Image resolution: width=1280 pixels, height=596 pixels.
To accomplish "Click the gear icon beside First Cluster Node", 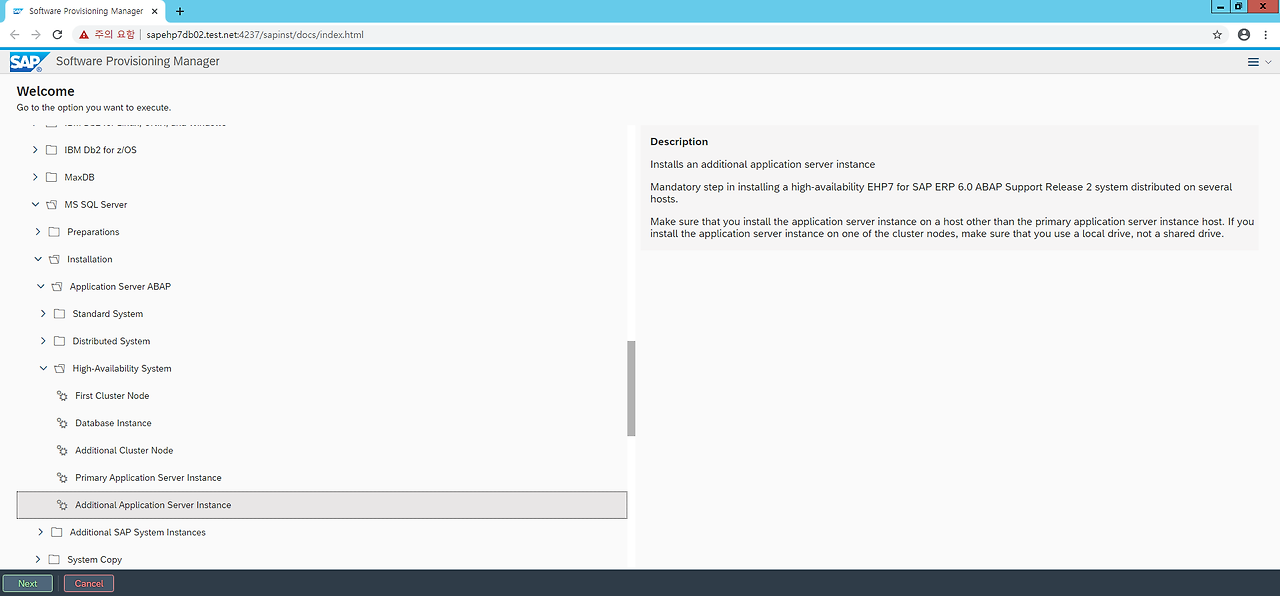I will (x=62, y=396).
